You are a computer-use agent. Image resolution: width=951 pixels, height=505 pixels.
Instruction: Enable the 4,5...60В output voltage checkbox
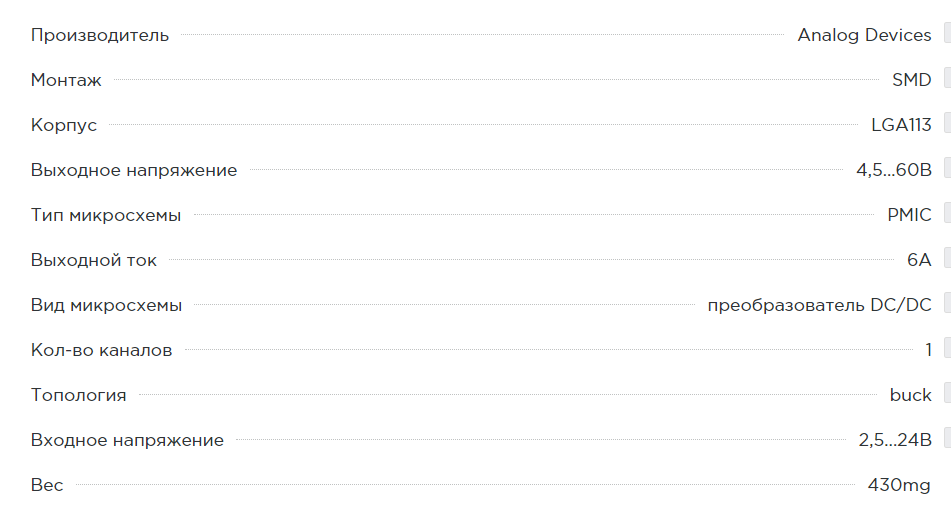pyautogui.click(x=948, y=169)
